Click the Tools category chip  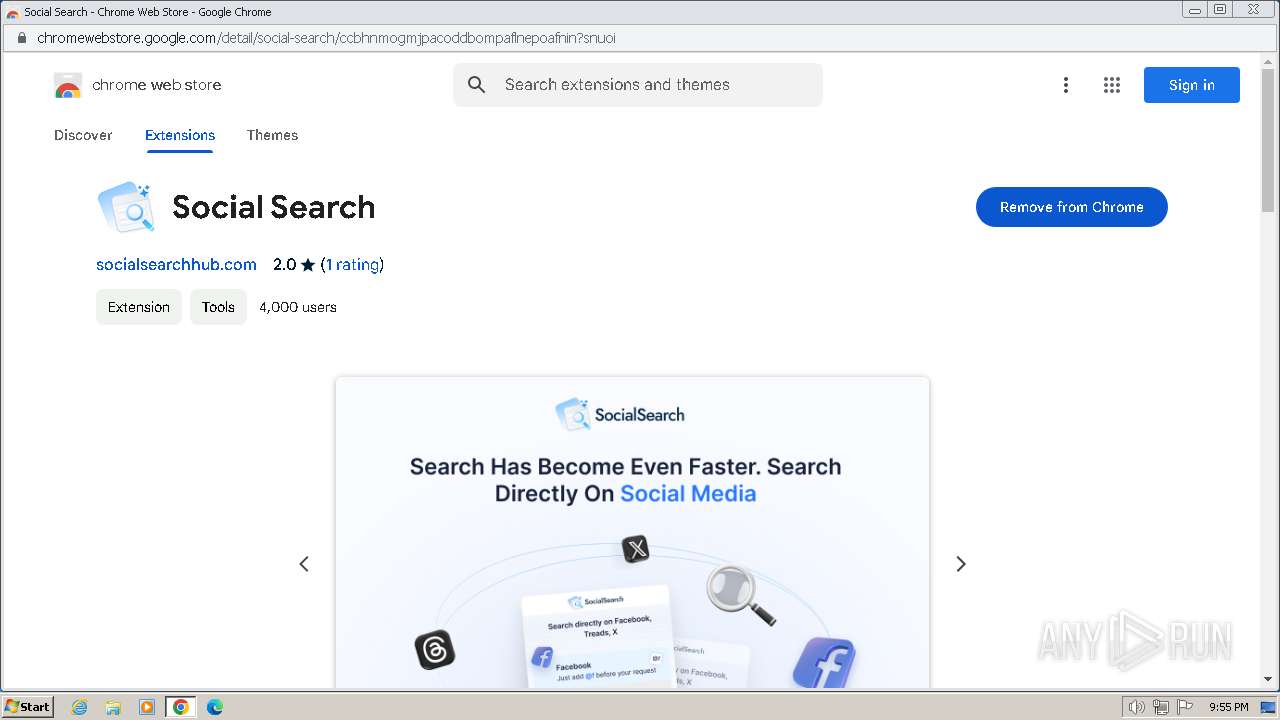(x=218, y=307)
